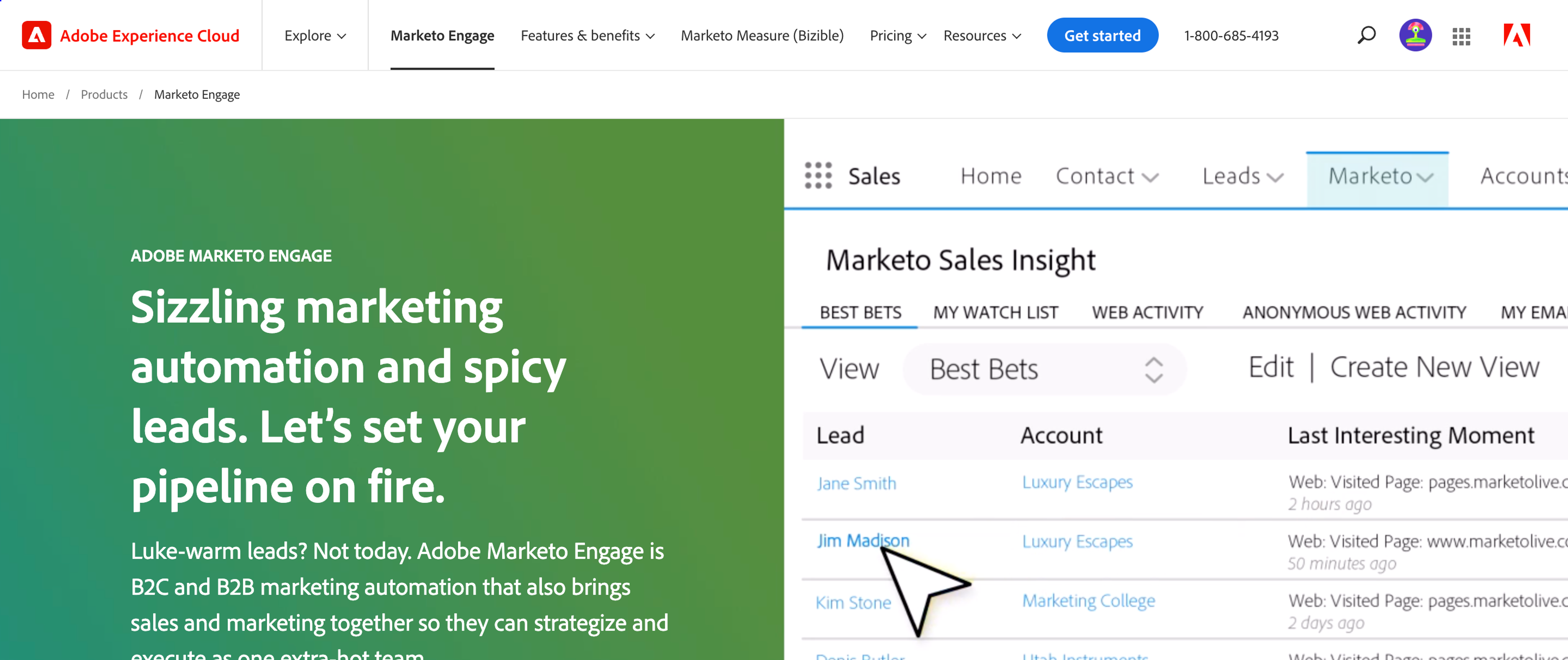Image resolution: width=1568 pixels, height=660 pixels.
Task: Open the Features & benefits dropdown
Action: coord(587,35)
